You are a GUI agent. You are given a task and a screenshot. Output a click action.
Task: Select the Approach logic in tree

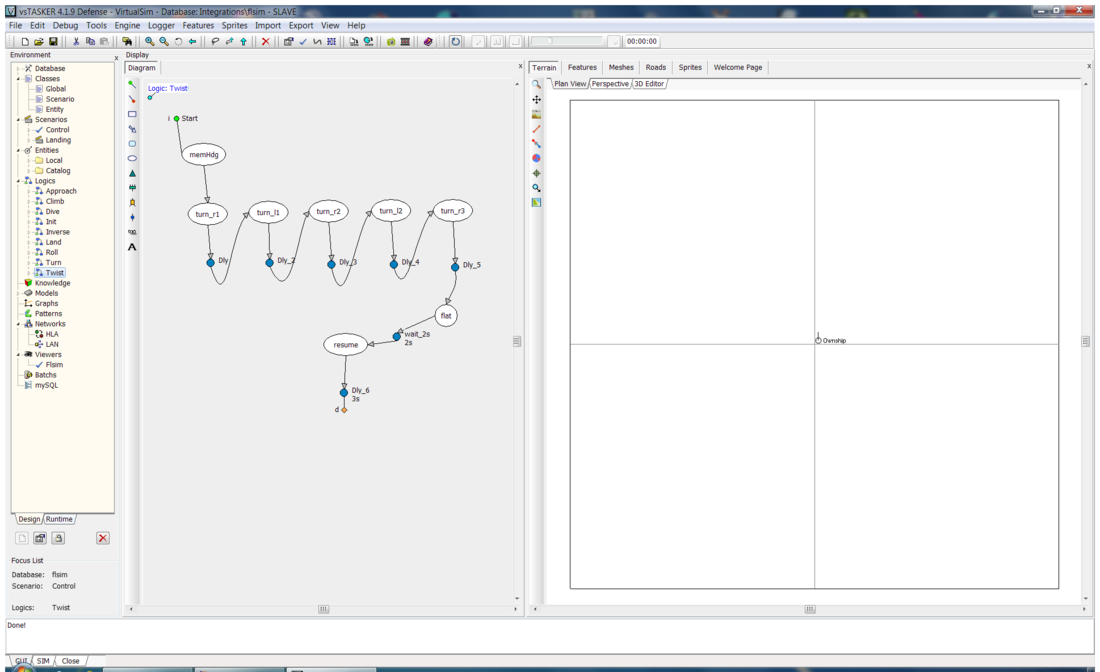tap(60, 191)
